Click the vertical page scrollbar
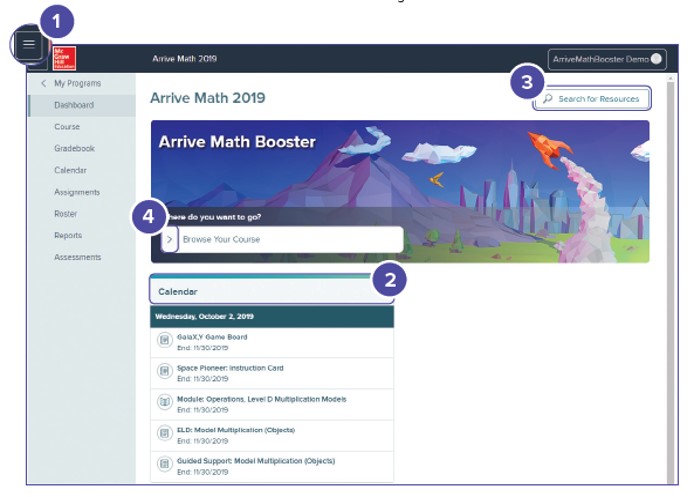Viewport: 694px width, 497px height. click(x=671, y=283)
